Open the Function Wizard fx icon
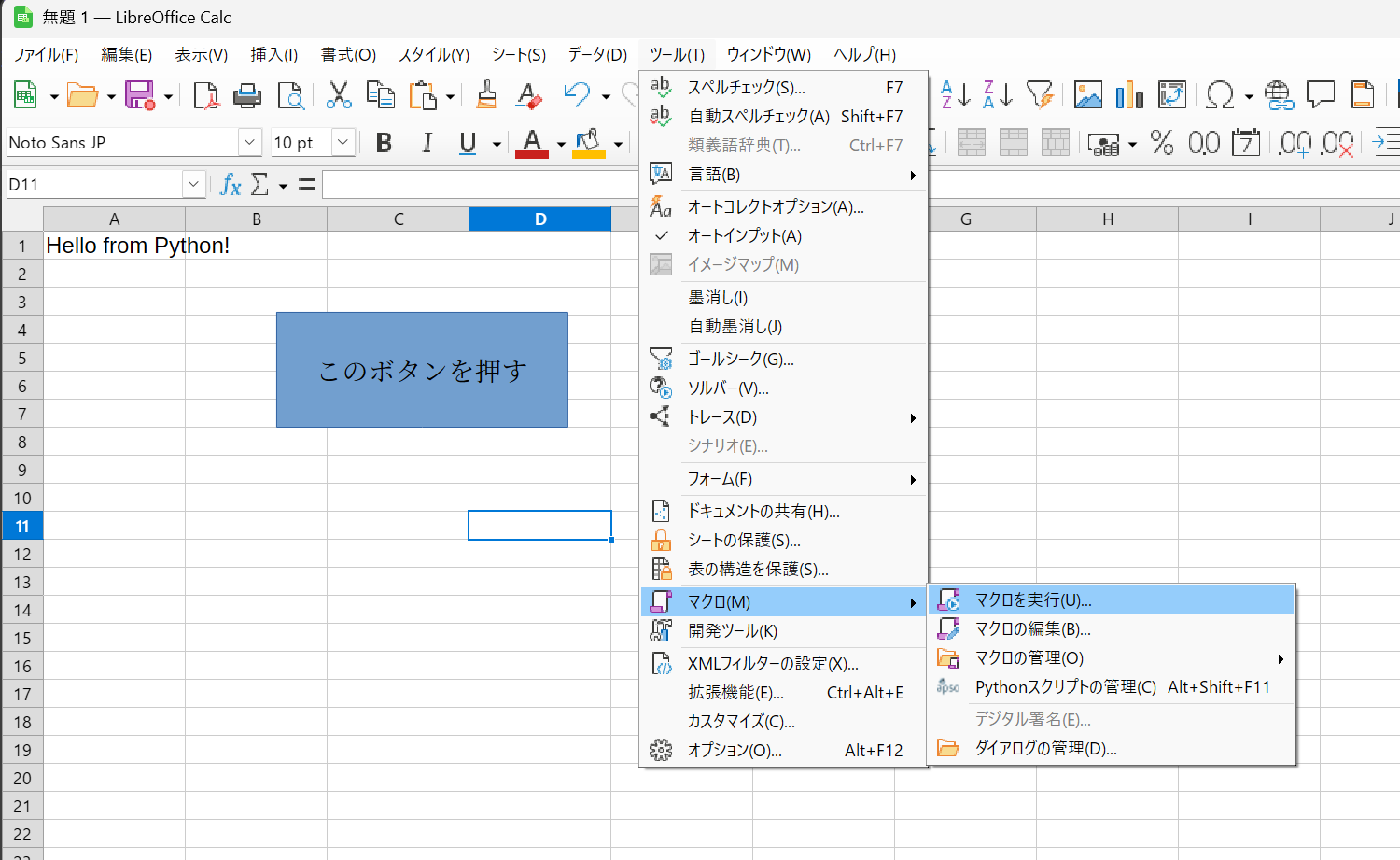This screenshot has width=1400, height=860. 231,185
